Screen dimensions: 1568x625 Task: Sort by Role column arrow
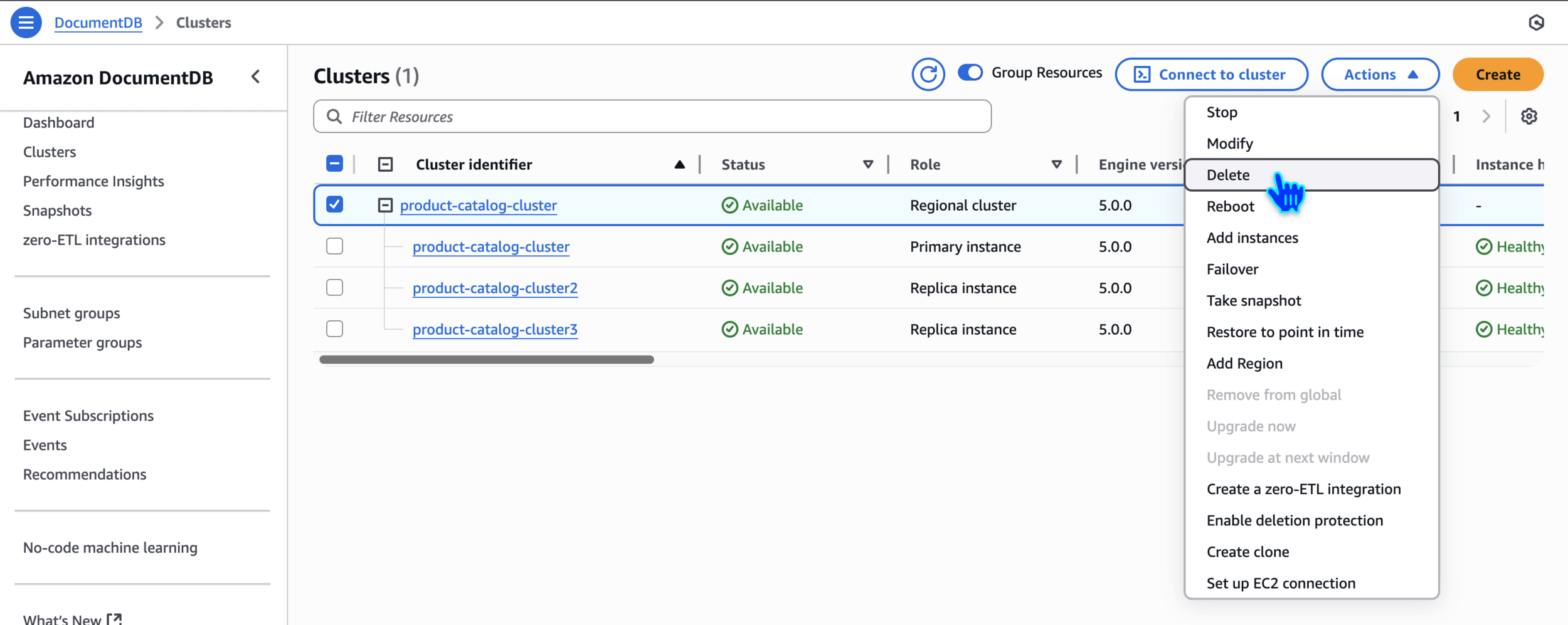[1057, 164]
